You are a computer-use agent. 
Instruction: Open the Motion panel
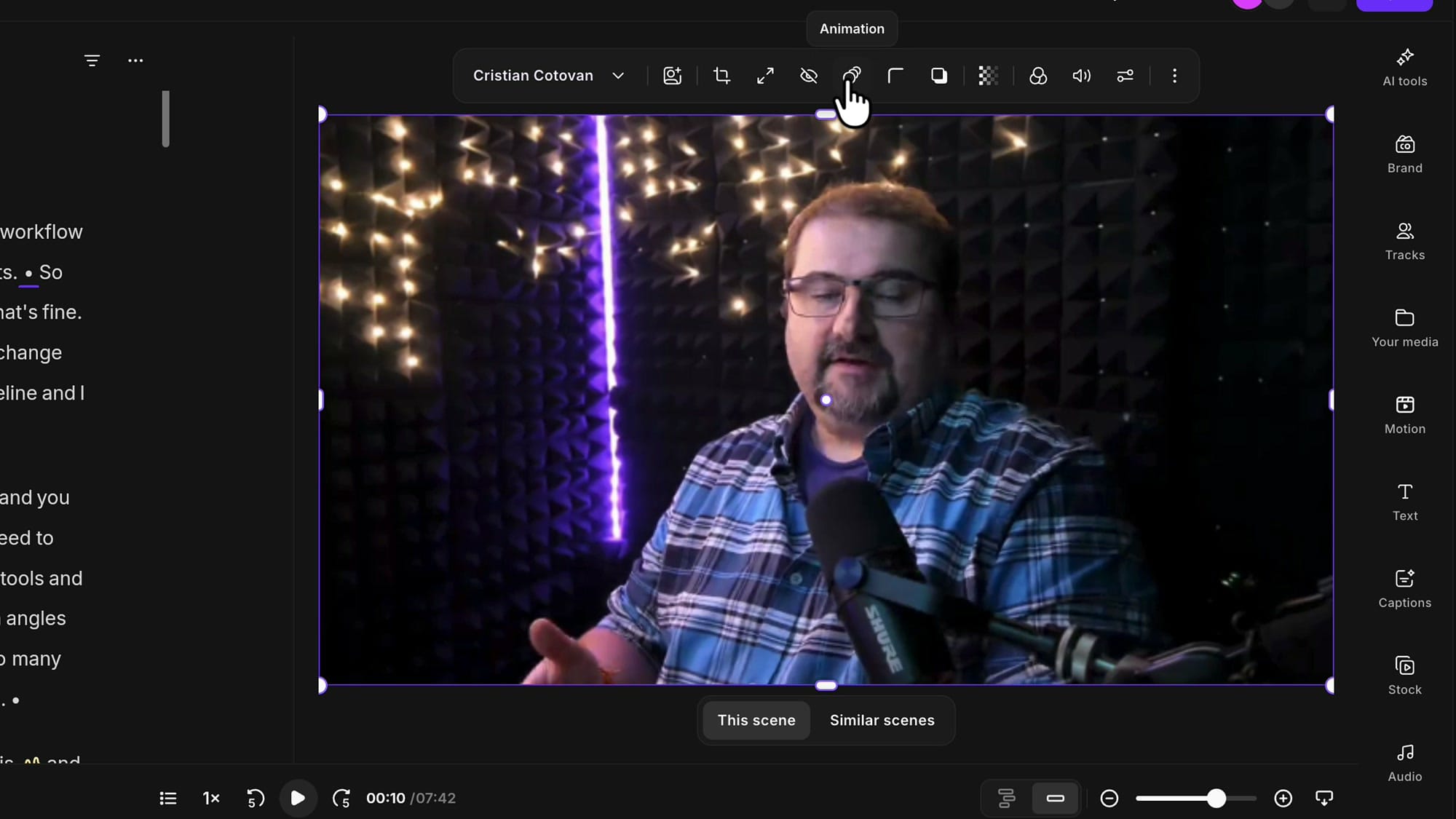pyautogui.click(x=1404, y=415)
